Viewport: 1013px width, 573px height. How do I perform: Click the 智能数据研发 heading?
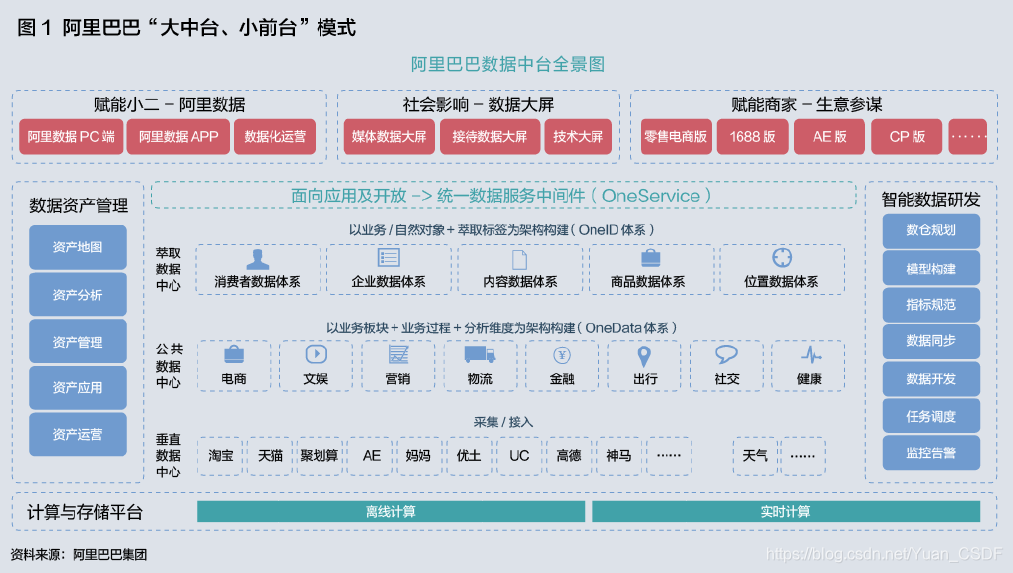pos(931,200)
